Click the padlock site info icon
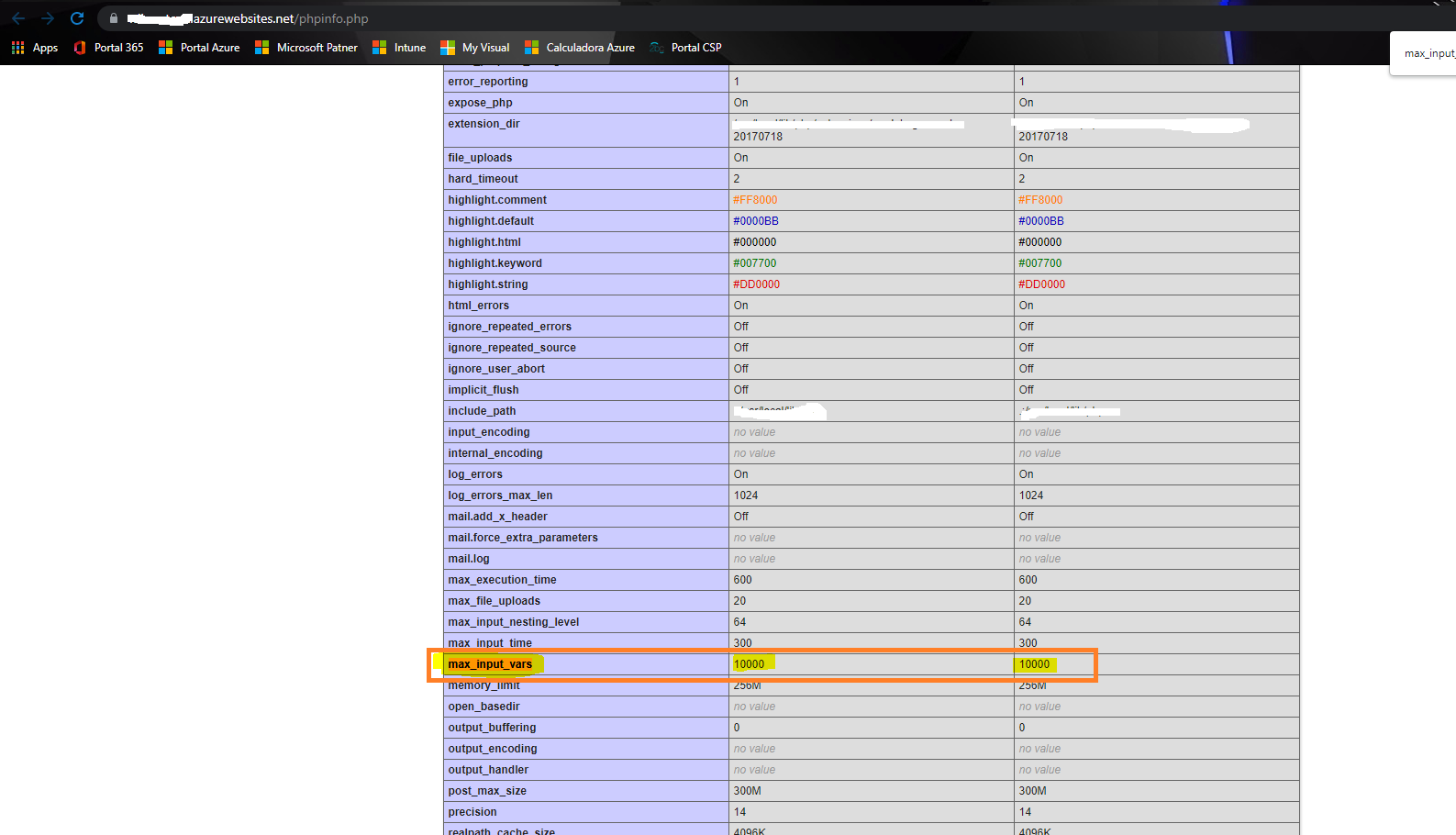This screenshot has width=1456, height=835. click(114, 18)
